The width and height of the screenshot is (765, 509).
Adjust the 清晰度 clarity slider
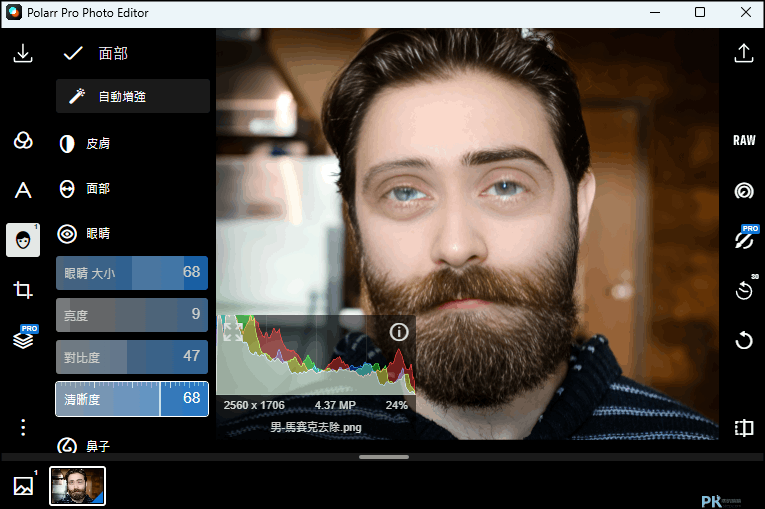132,399
